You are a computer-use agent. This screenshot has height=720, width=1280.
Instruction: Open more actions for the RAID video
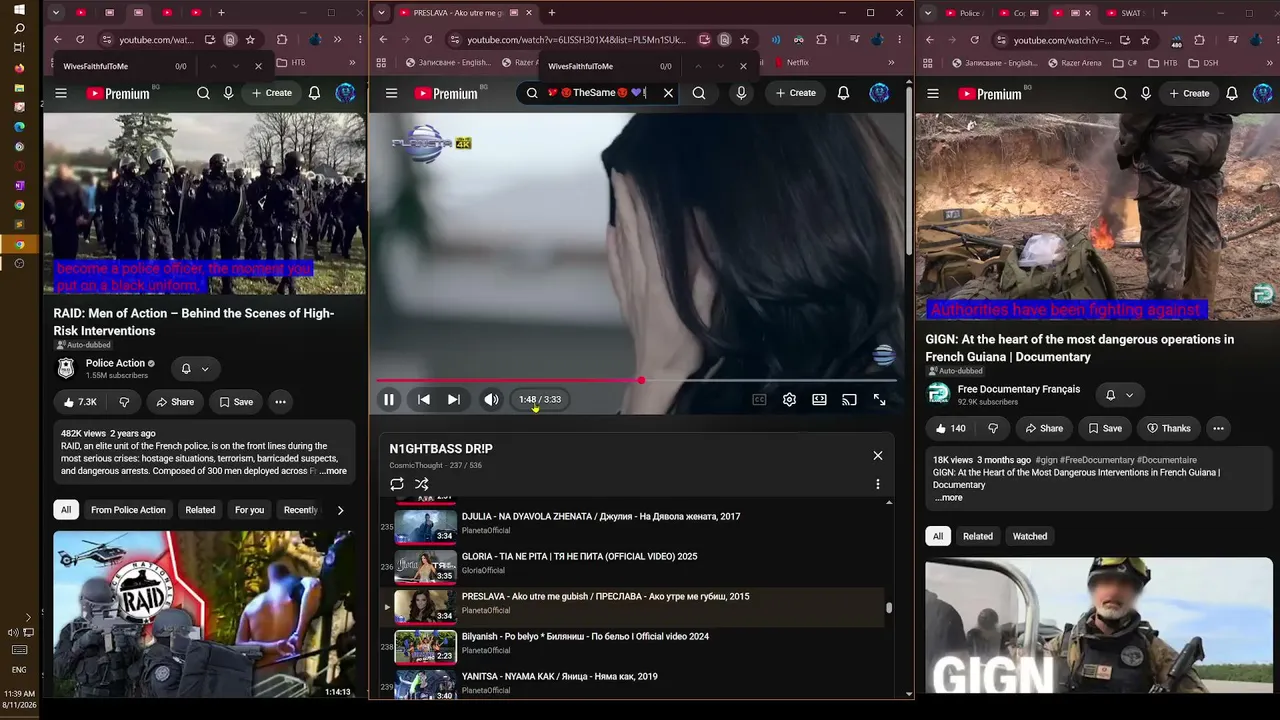tap(280, 402)
